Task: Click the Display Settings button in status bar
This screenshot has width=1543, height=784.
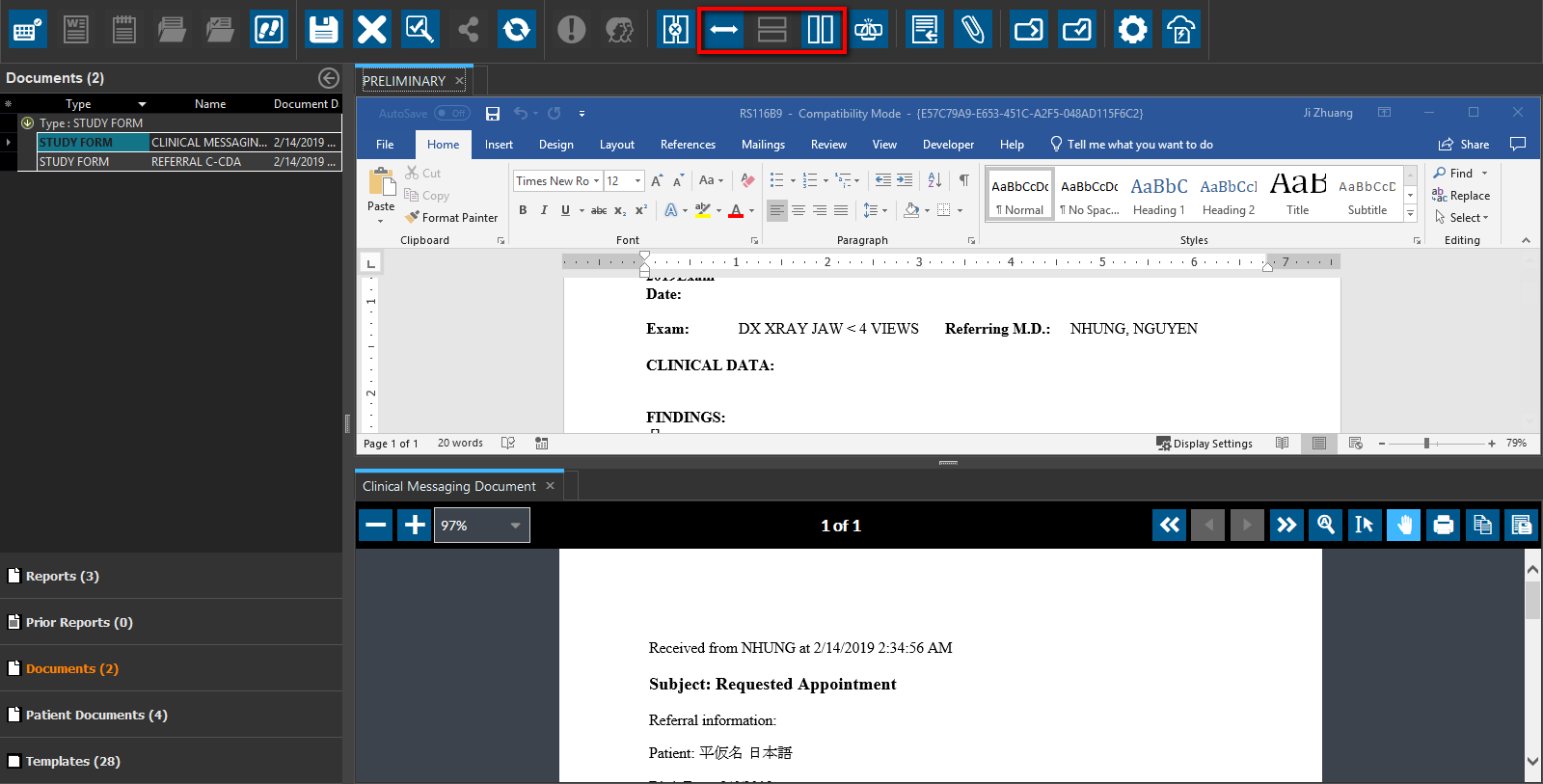Action: click(1205, 444)
